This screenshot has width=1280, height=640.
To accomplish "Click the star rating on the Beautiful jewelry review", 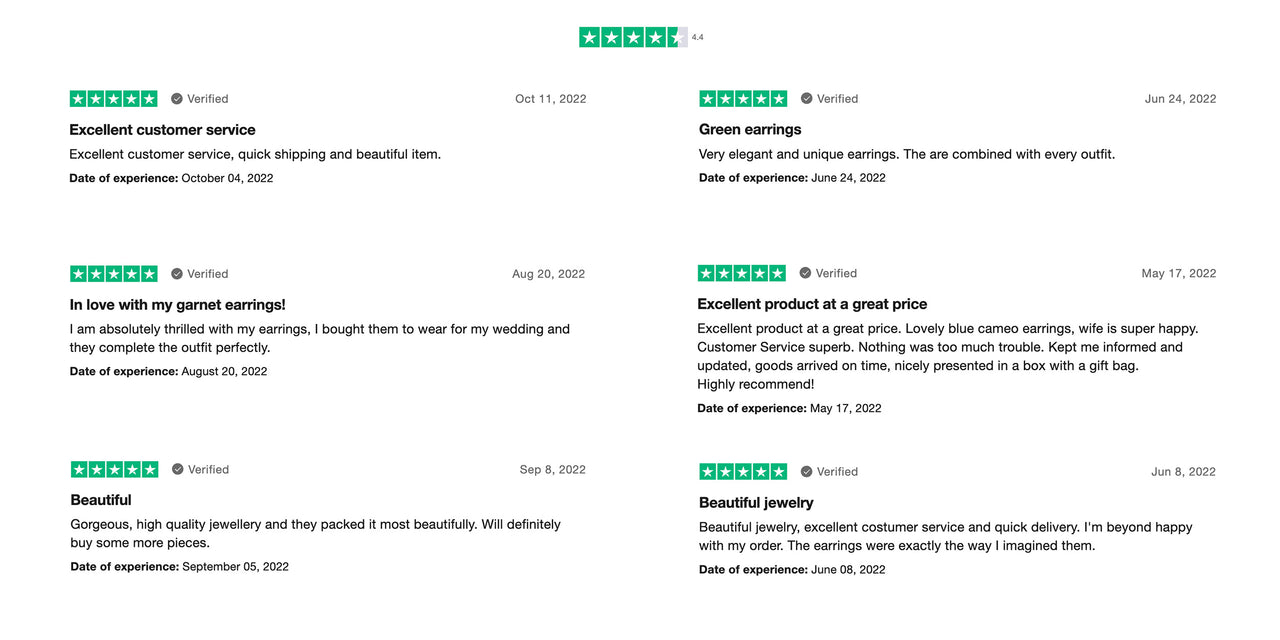I will pyautogui.click(x=743, y=471).
